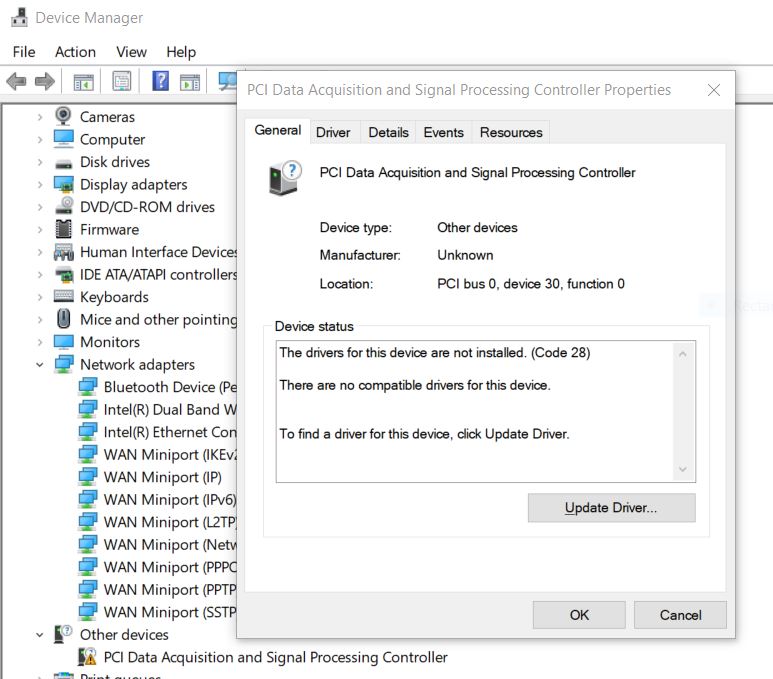773x679 pixels.
Task: Click the Other devices category icon
Action: click(63, 634)
